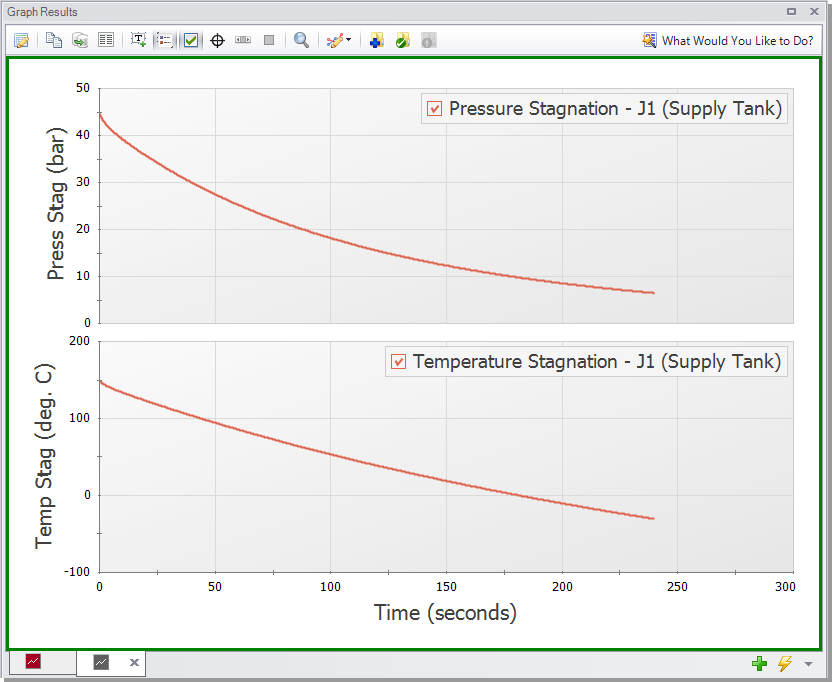
Task: Close the active graph tab
Action: pyautogui.click(x=134, y=662)
